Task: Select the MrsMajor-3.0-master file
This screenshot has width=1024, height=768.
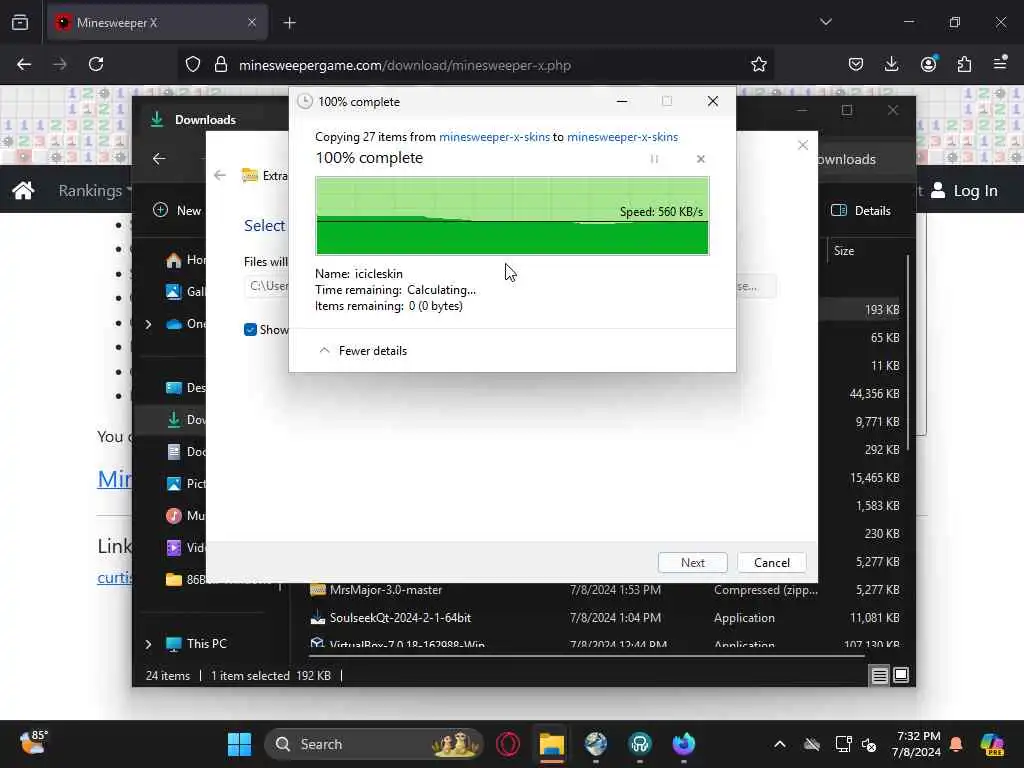Action: click(x=385, y=590)
